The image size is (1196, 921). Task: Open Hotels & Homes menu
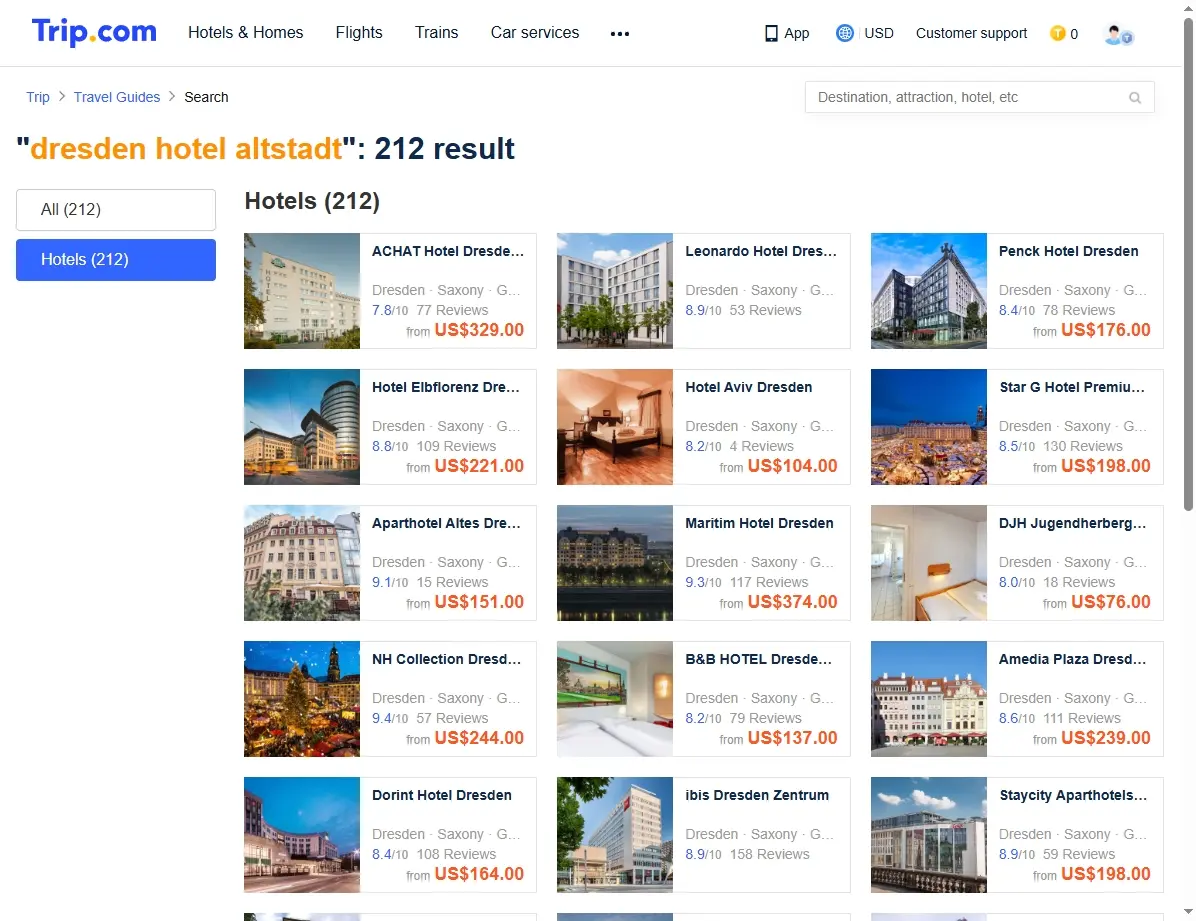[246, 33]
